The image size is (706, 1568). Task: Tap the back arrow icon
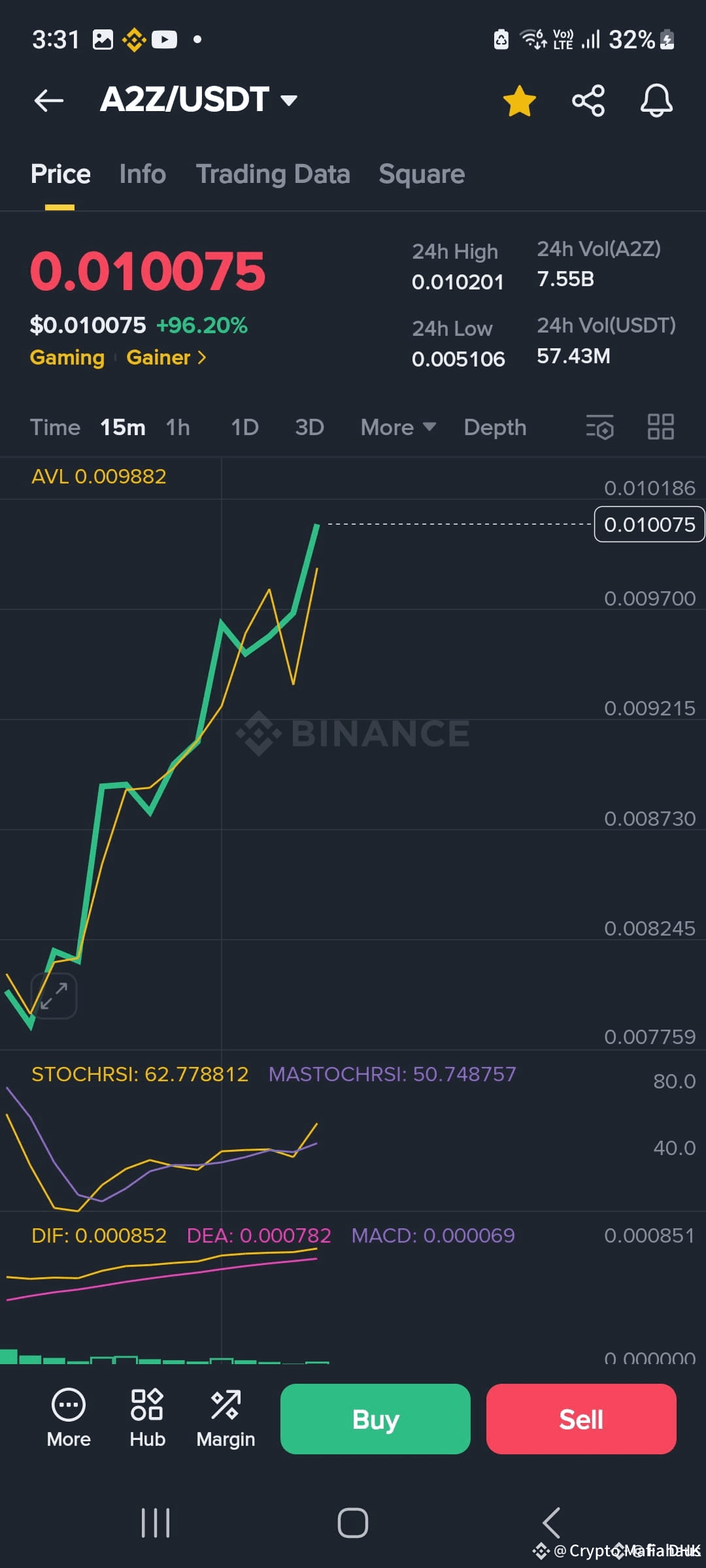[49, 101]
